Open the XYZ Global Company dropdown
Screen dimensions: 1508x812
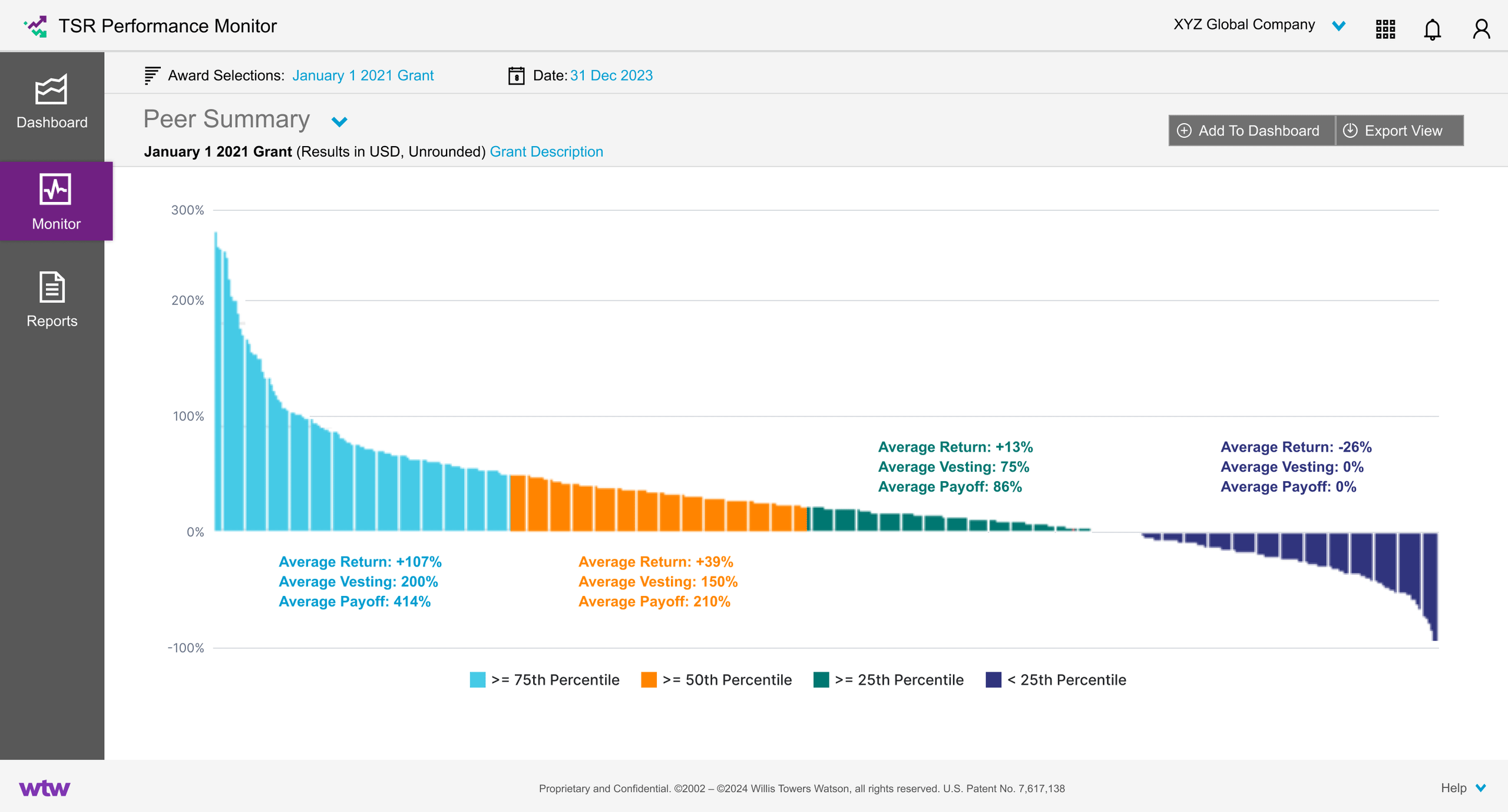1338,25
